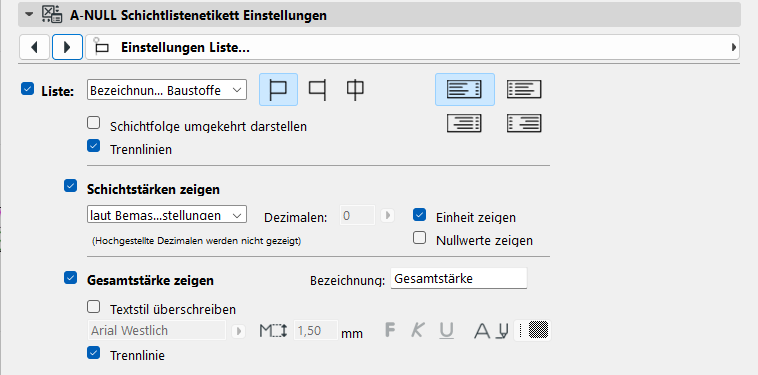Enable Schichtfolge umgekehrt darstellen

(93, 123)
